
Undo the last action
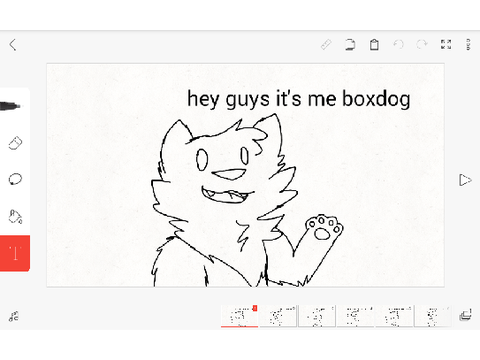coord(398,44)
